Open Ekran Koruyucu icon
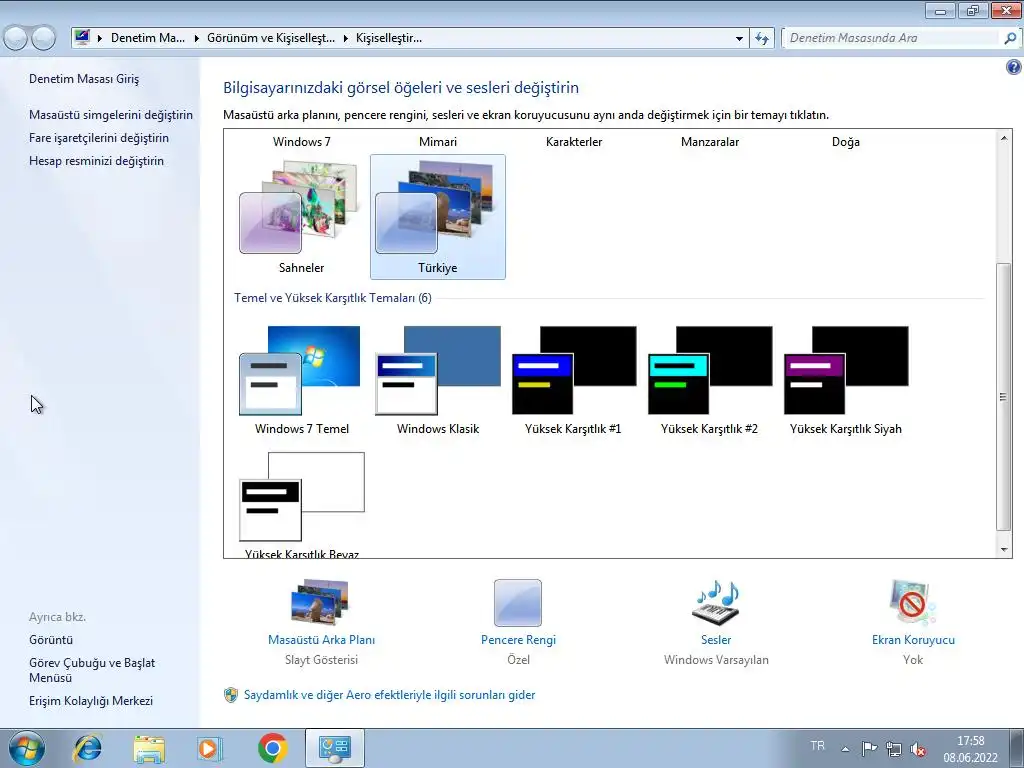Image resolution: width=1024 pixels, height=768 pixels. click(x=912, y=603)
